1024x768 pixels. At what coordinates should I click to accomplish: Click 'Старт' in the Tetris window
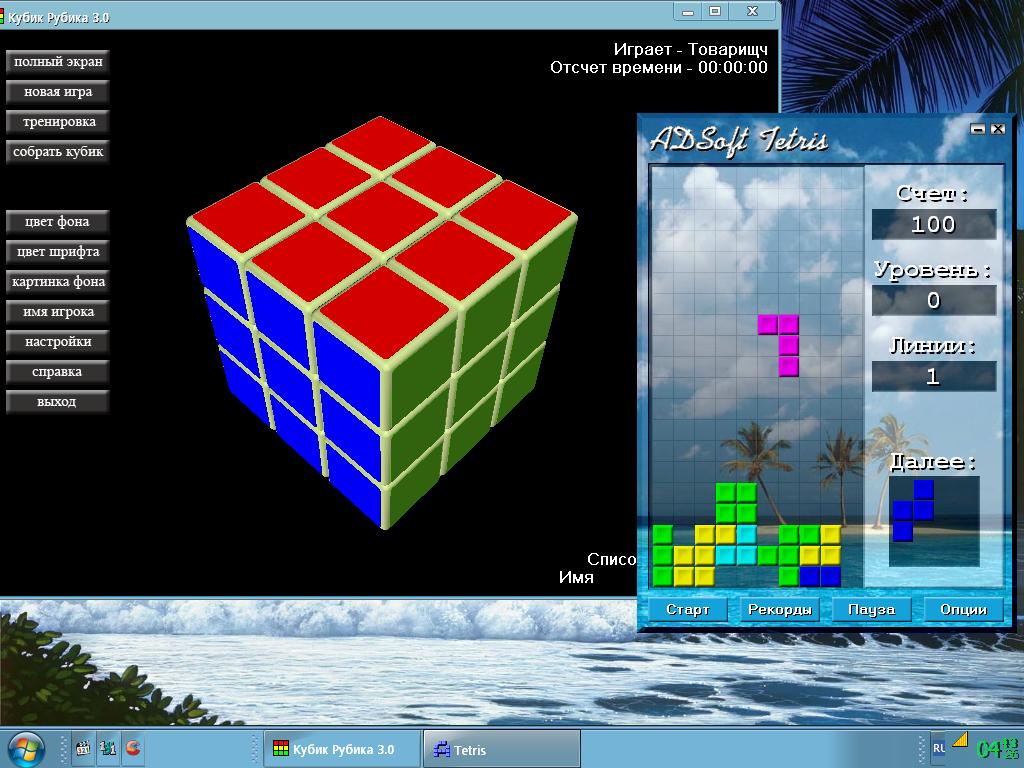click(688, 609)
